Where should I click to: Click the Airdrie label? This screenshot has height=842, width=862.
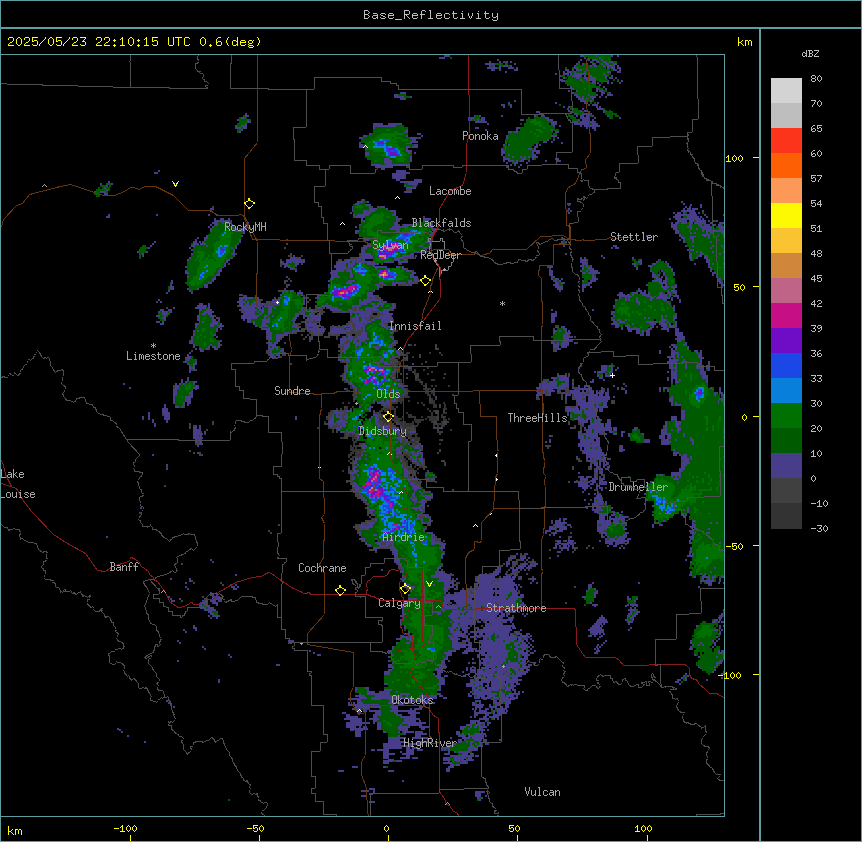click(x=403, y=538)
